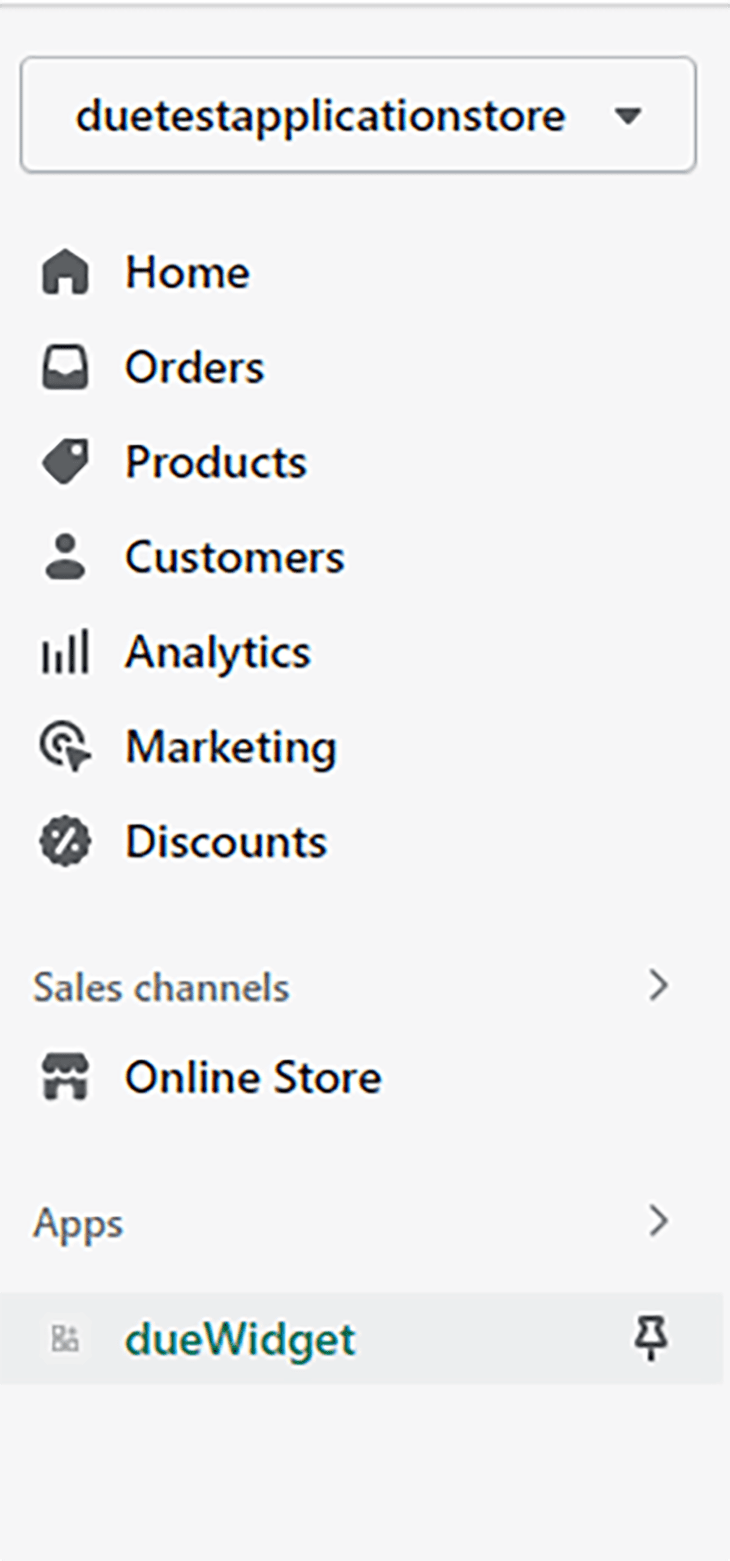Click the Products tag icon
Screen dimensions: 730x1561
[65, 462]
